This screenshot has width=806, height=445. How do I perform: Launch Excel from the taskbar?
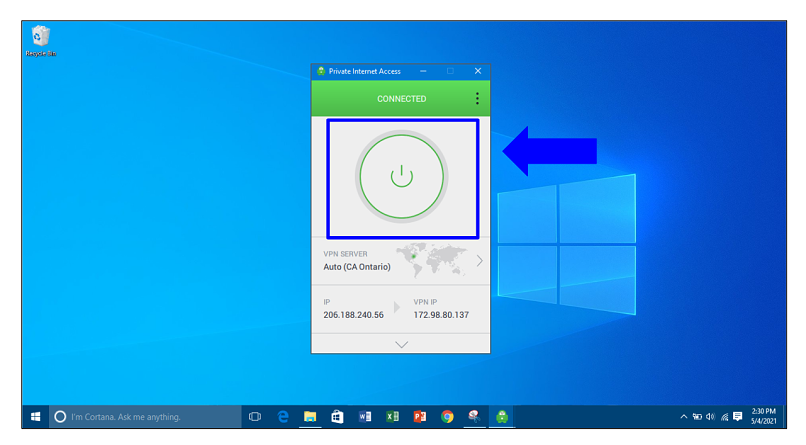[x=392, y=417]
